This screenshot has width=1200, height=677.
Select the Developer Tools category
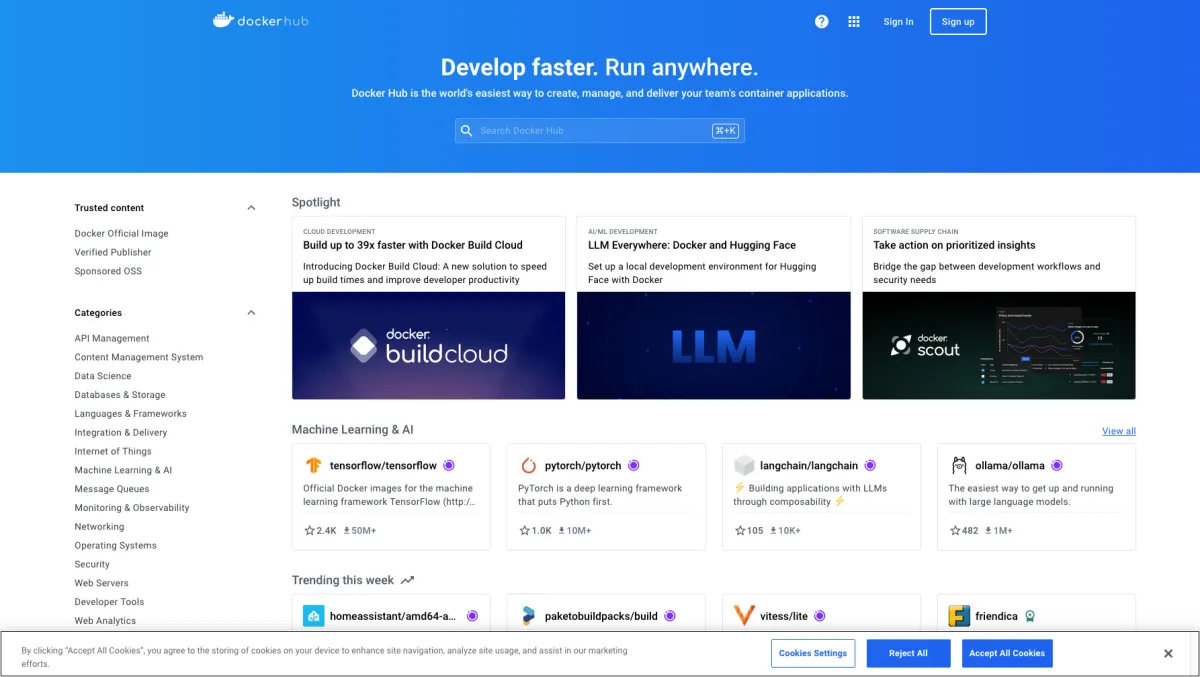click(x=109, y=602)
